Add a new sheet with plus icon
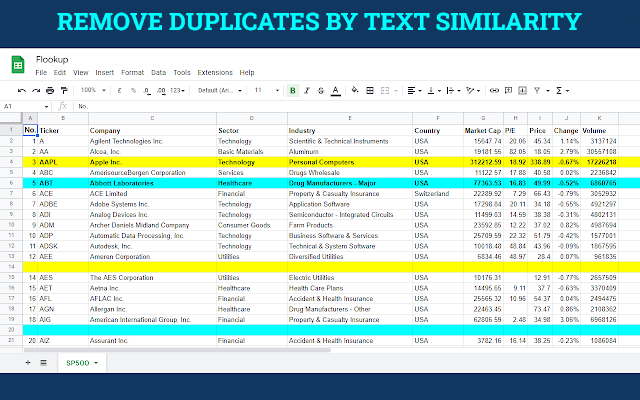640x400 pixels. tap(27, 361)
